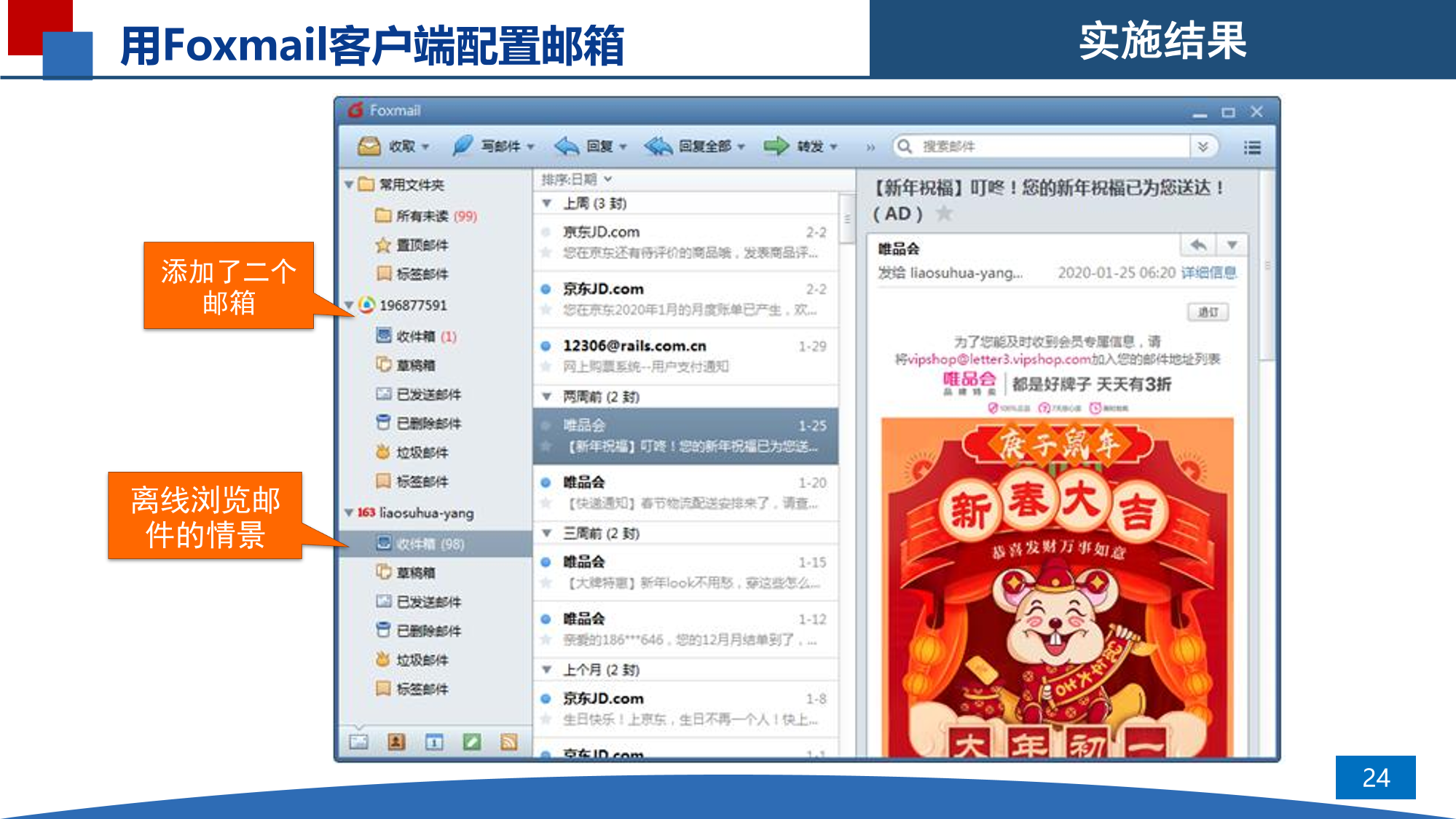Viewport: 1456px width, 819px height.
Task: Open the Calendar icon in bottom bar
Action: click(434, 742)
